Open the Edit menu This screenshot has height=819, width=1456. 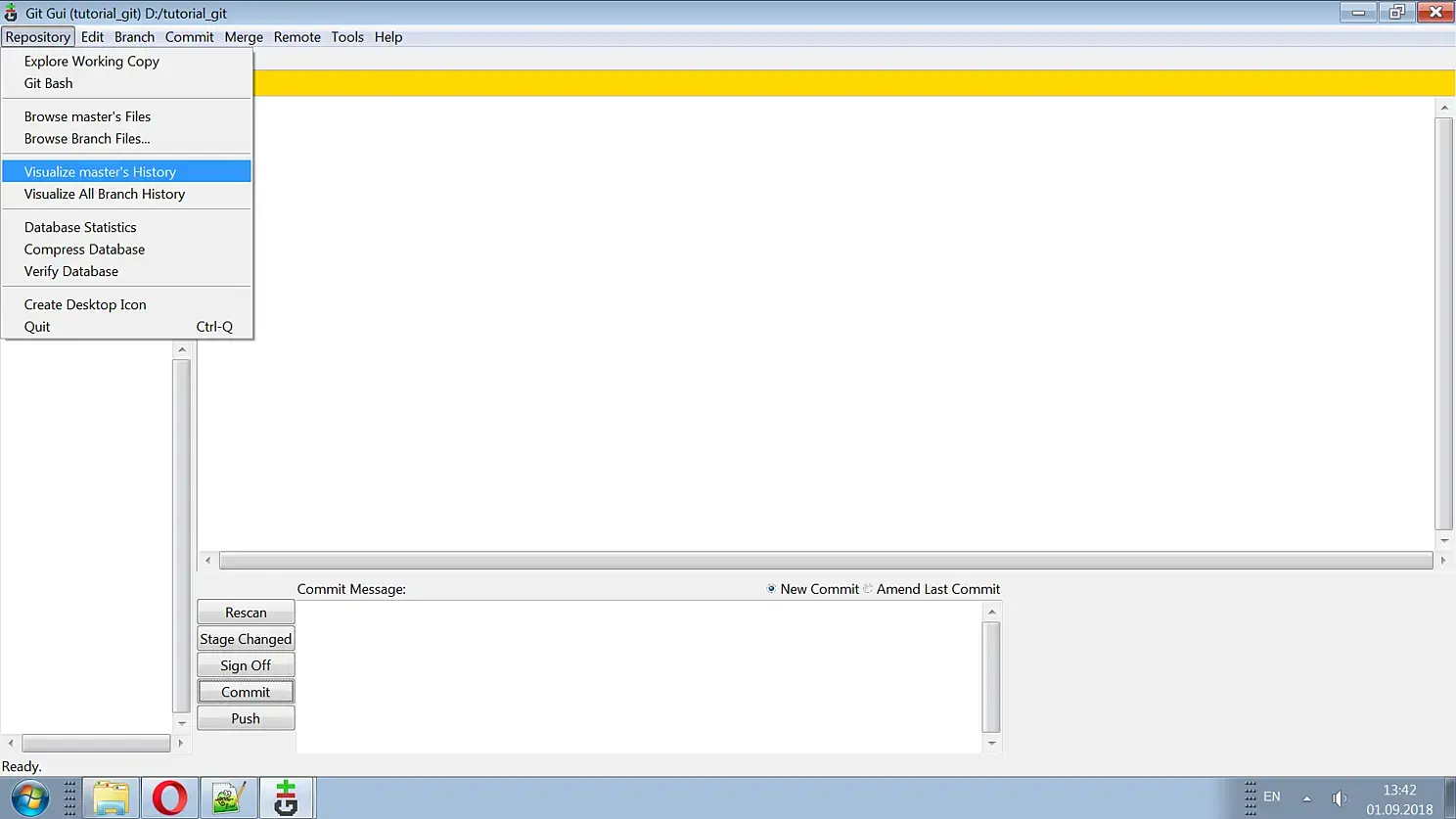point(92,37)
